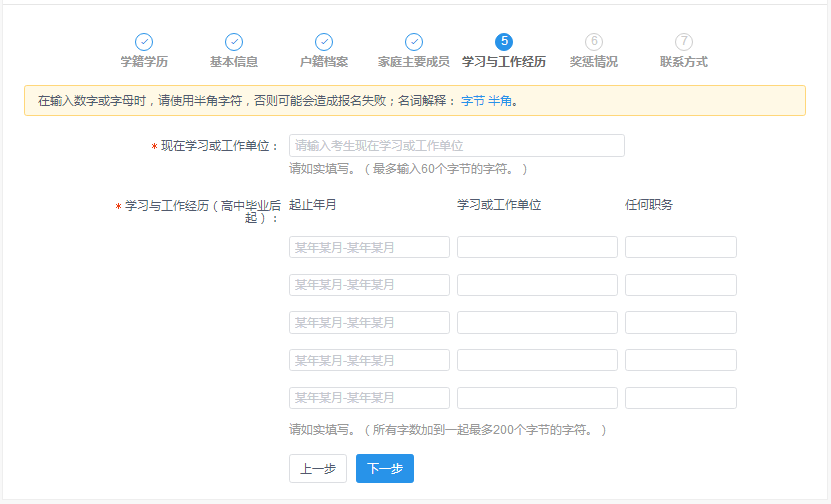Focus fifth row 任何职务 field

681,398
